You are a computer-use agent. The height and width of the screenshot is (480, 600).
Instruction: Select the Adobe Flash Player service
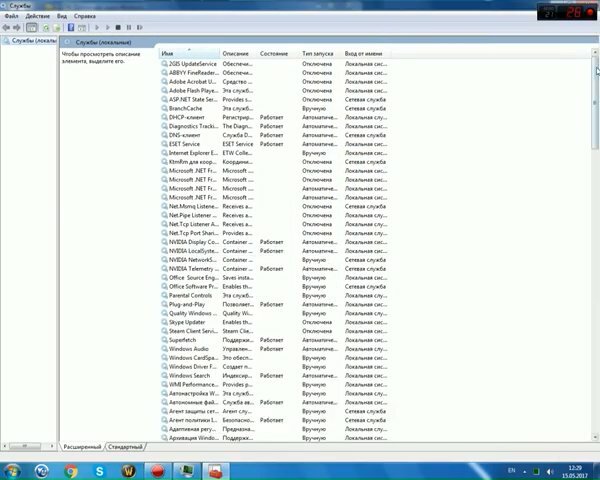(x=274, y=91)
